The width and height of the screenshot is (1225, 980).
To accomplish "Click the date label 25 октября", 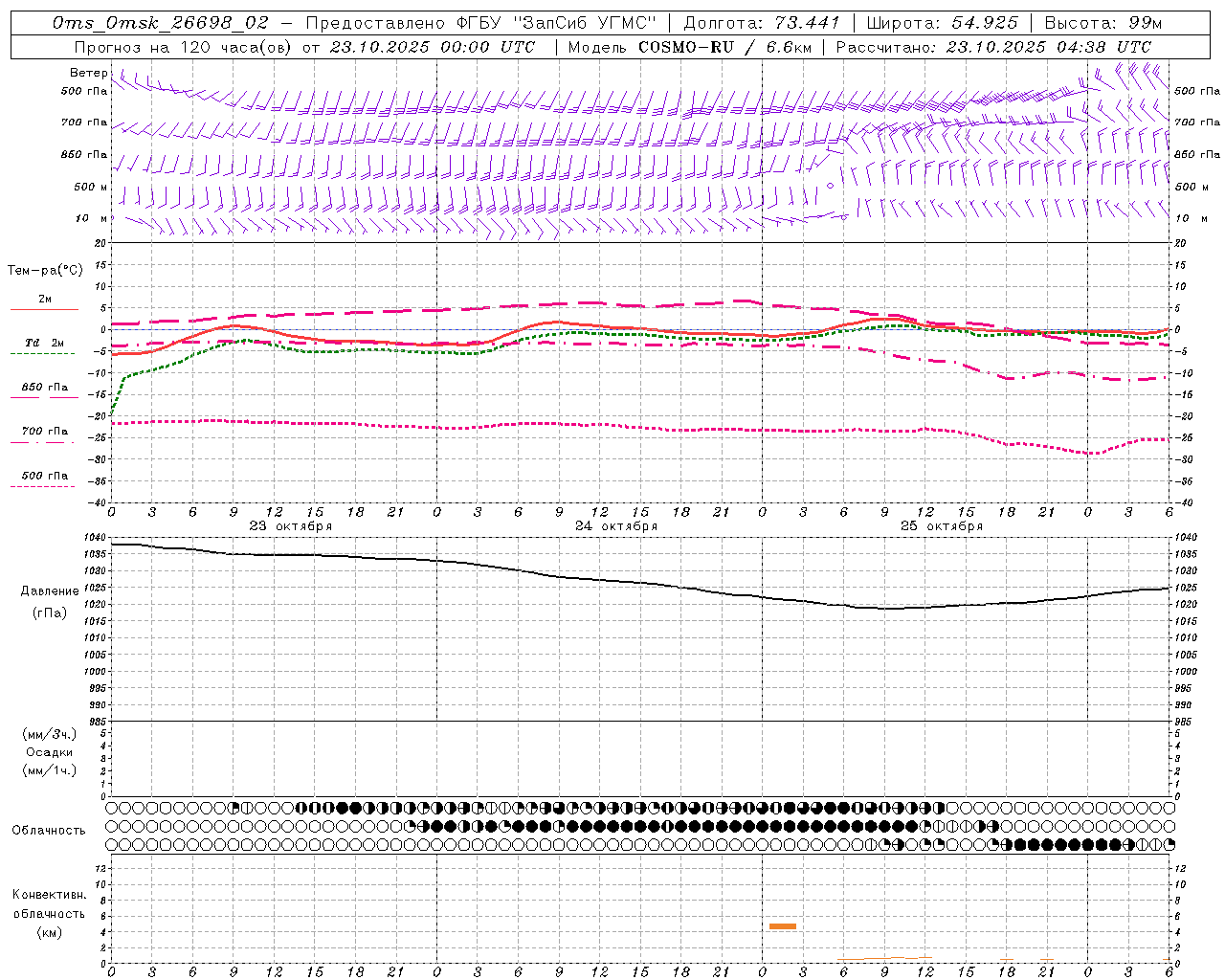I will click(942, 526).
